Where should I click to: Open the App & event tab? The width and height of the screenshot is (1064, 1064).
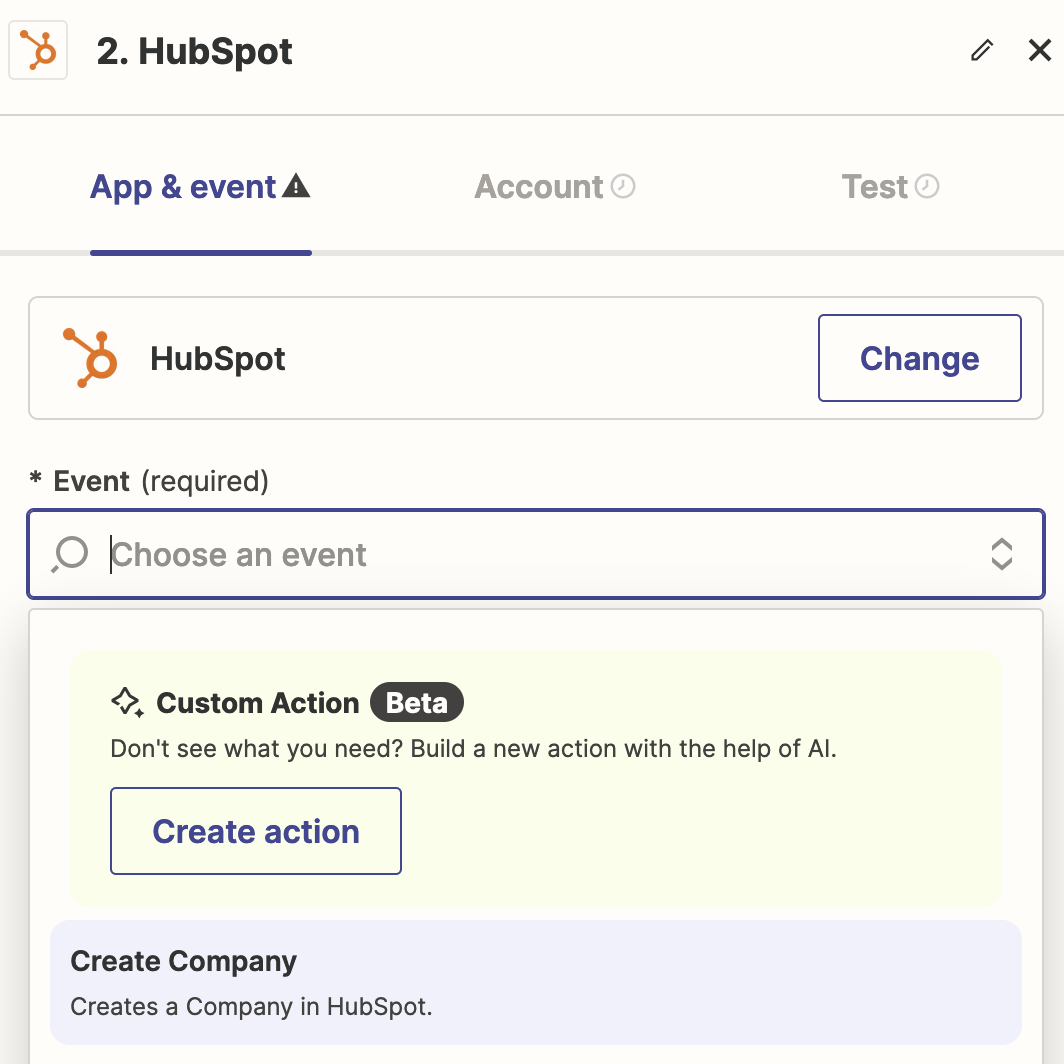(184, 187)
